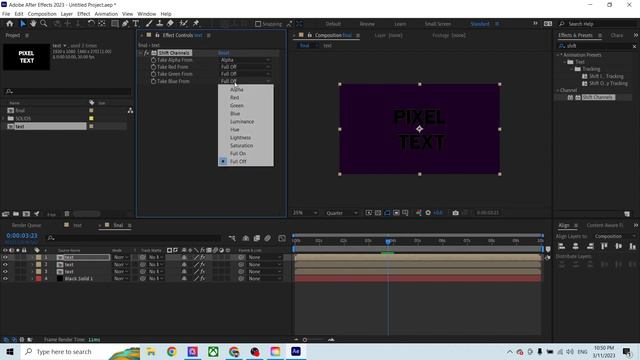This screenshot has height=360, width=640.
Task: Click the label color swatch of layer 1 text
Action: pos(38,258)
